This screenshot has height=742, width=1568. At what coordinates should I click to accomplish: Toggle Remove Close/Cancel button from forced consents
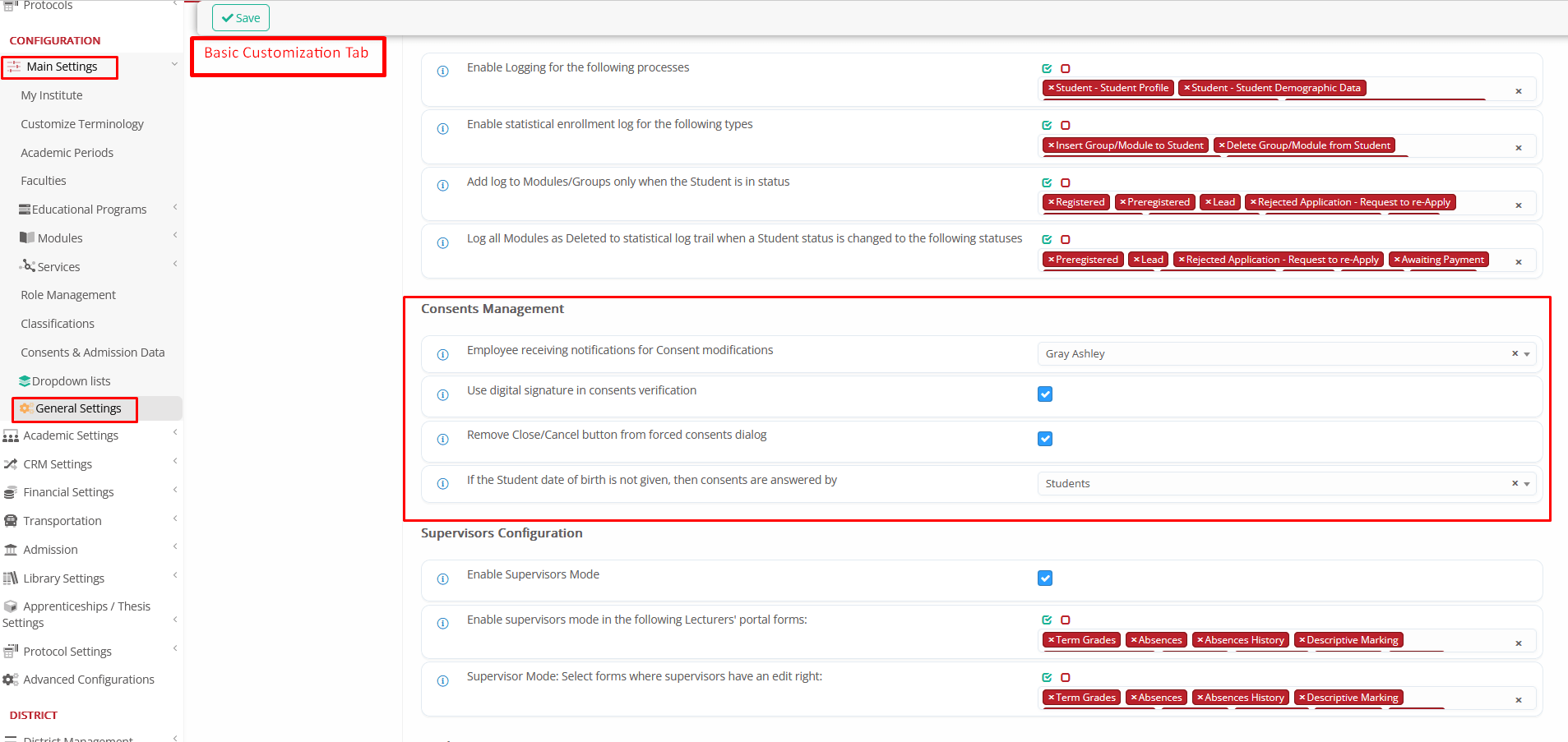pos(1044,439)
